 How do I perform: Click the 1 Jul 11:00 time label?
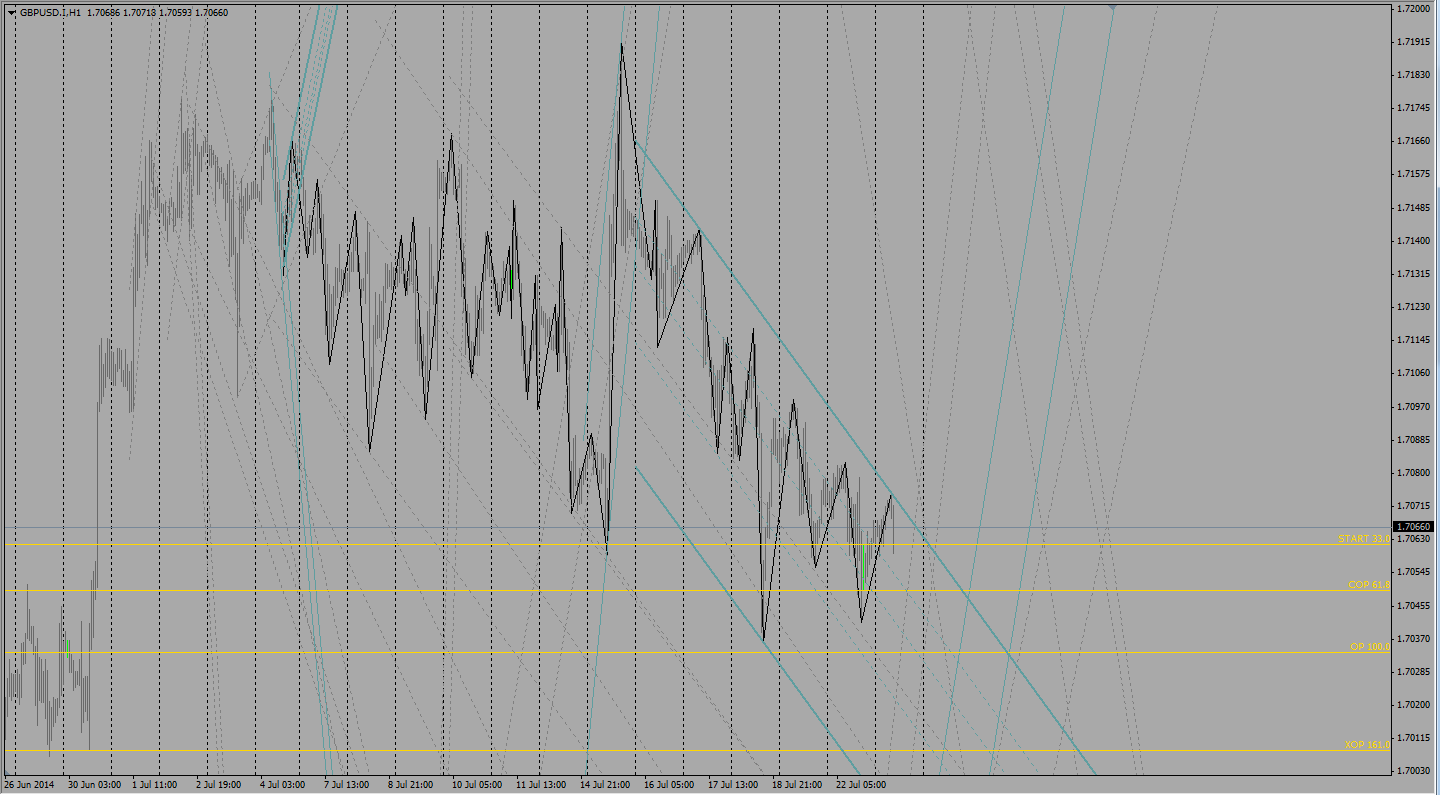(x=155, y=785)
